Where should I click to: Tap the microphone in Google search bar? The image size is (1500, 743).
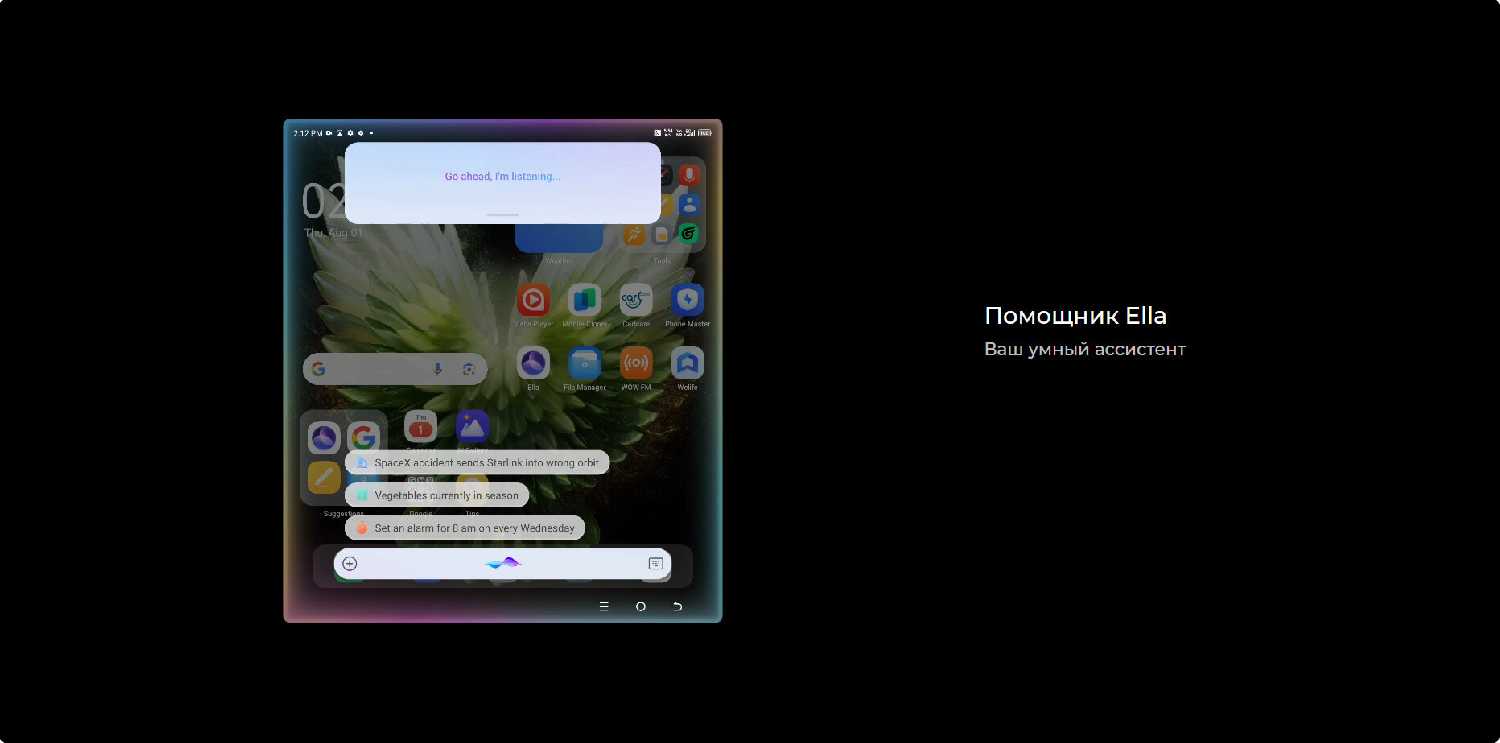(x=437, y=369)
